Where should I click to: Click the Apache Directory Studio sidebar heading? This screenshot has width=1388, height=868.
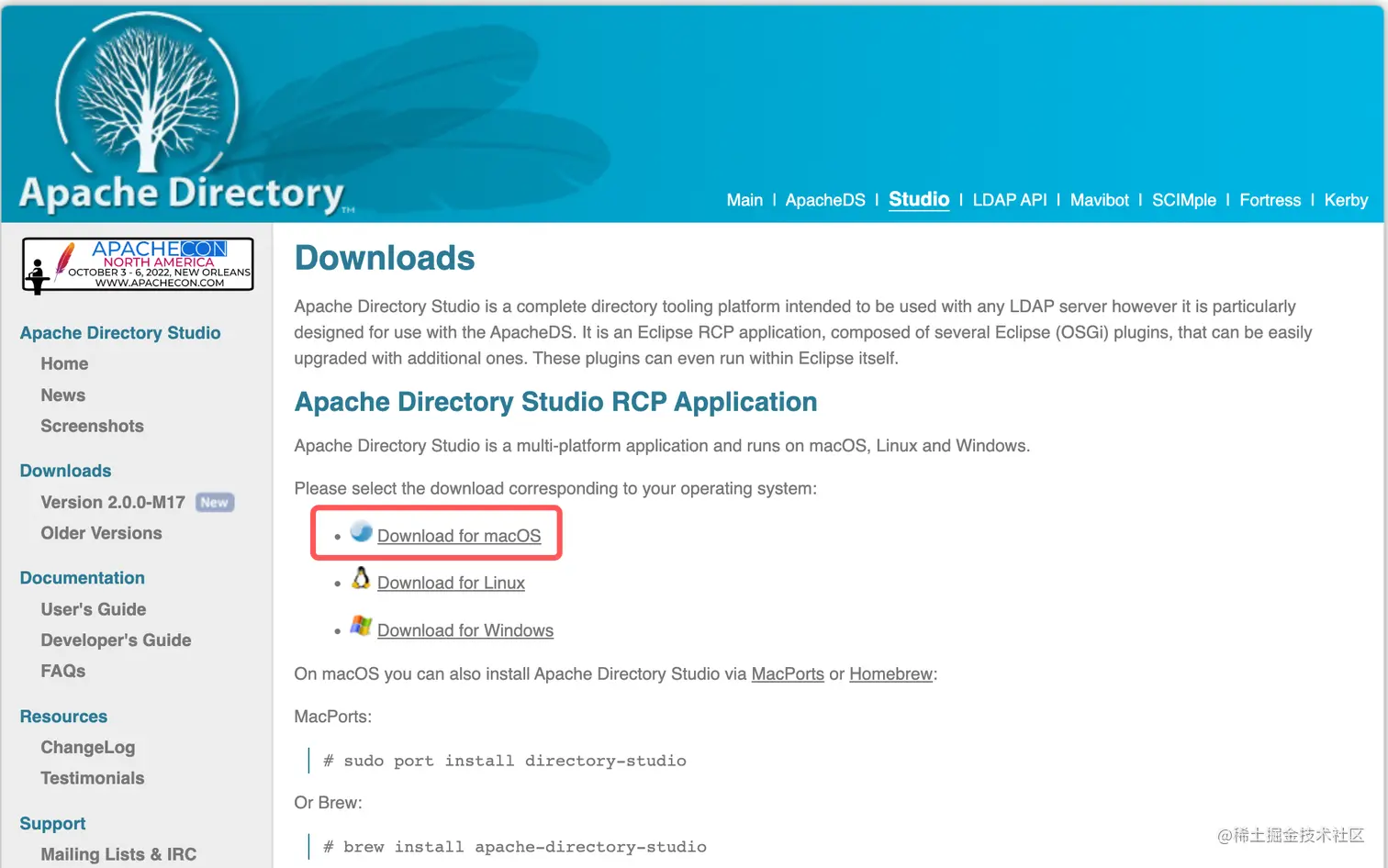coord(120,333)
